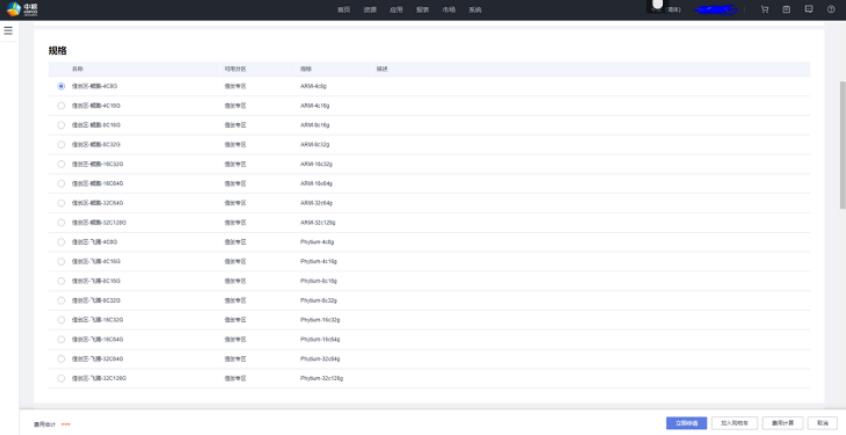Screen dimensions: 846x435
Task: Click the 加入购物车 button
Action: coord(735,423)
